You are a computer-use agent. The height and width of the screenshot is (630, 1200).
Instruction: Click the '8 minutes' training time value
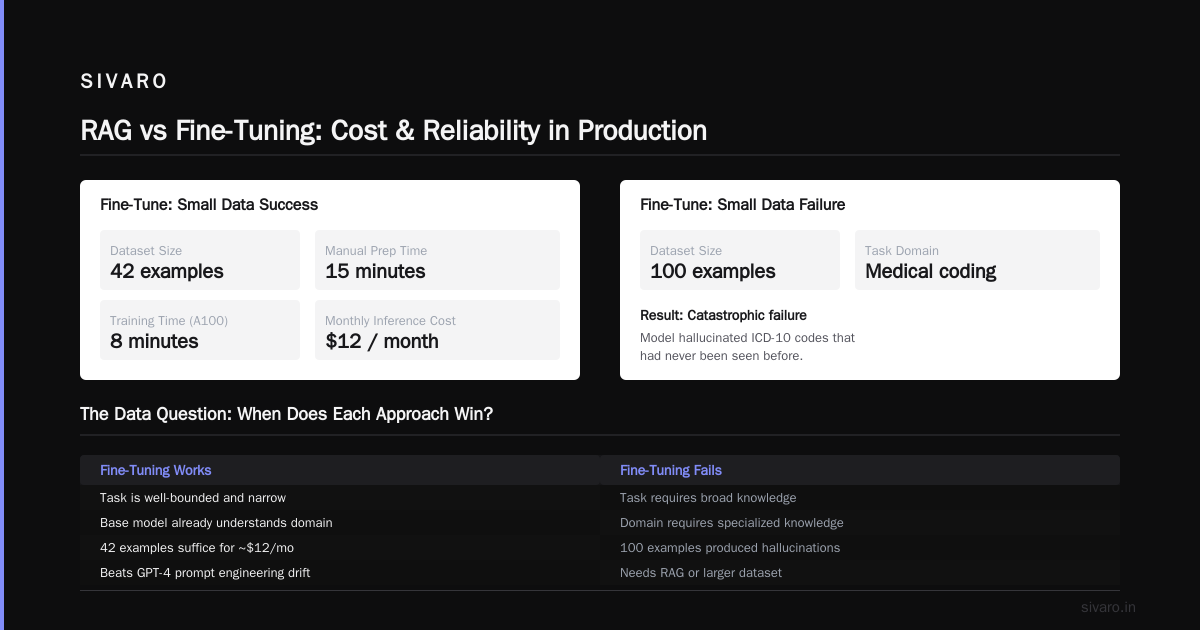click(154, 341)
